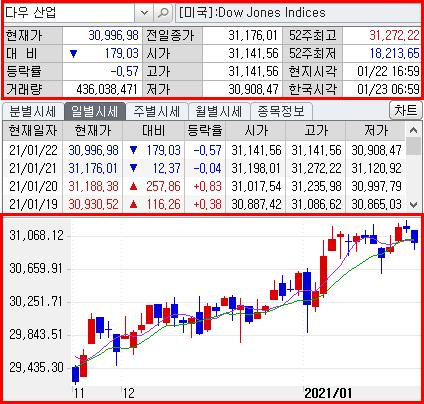Click the [미국]:Dow Jones Indices label field
Screen dimensions: 424x404
[298, 13]
